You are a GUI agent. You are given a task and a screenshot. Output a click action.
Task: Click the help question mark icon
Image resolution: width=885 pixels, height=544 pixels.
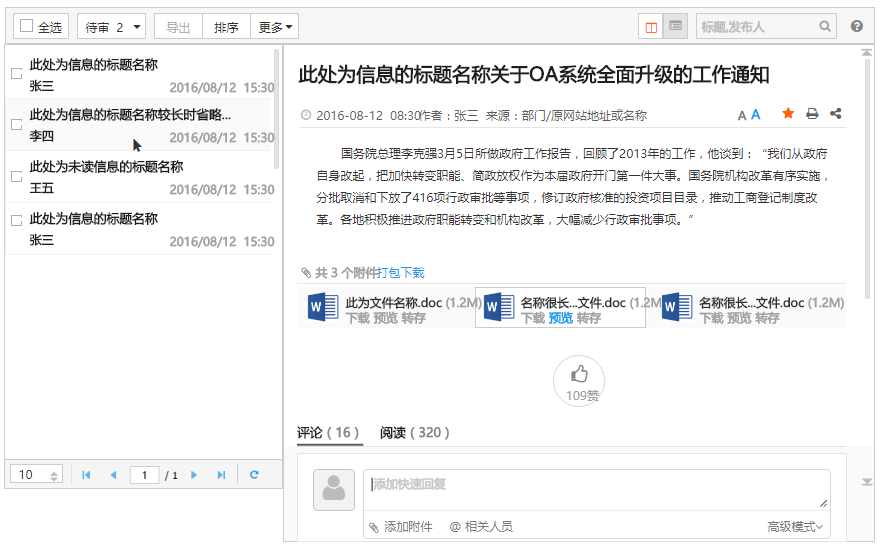[x=857, y=27]
